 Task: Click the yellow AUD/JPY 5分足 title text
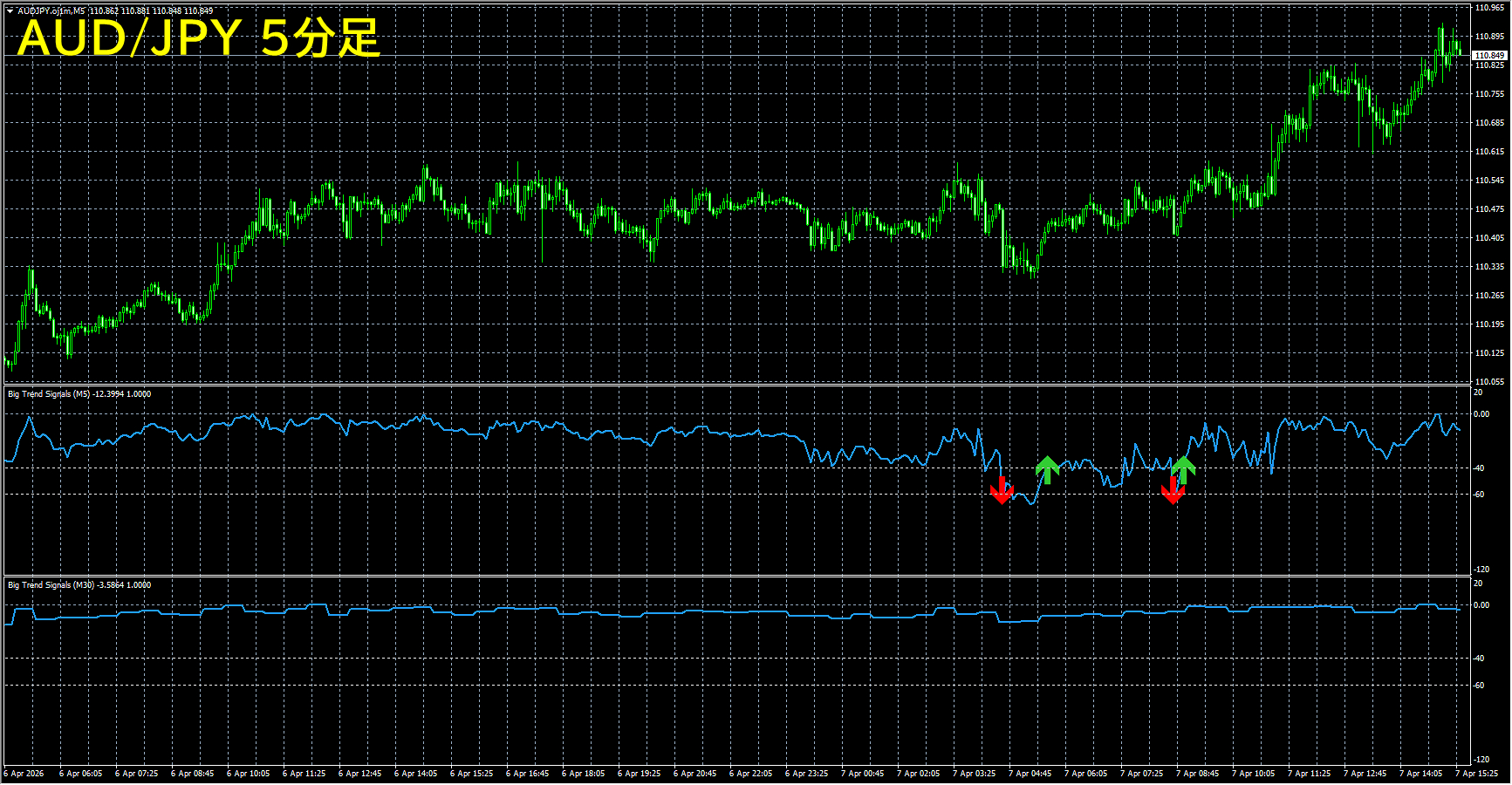coord(199,38)
